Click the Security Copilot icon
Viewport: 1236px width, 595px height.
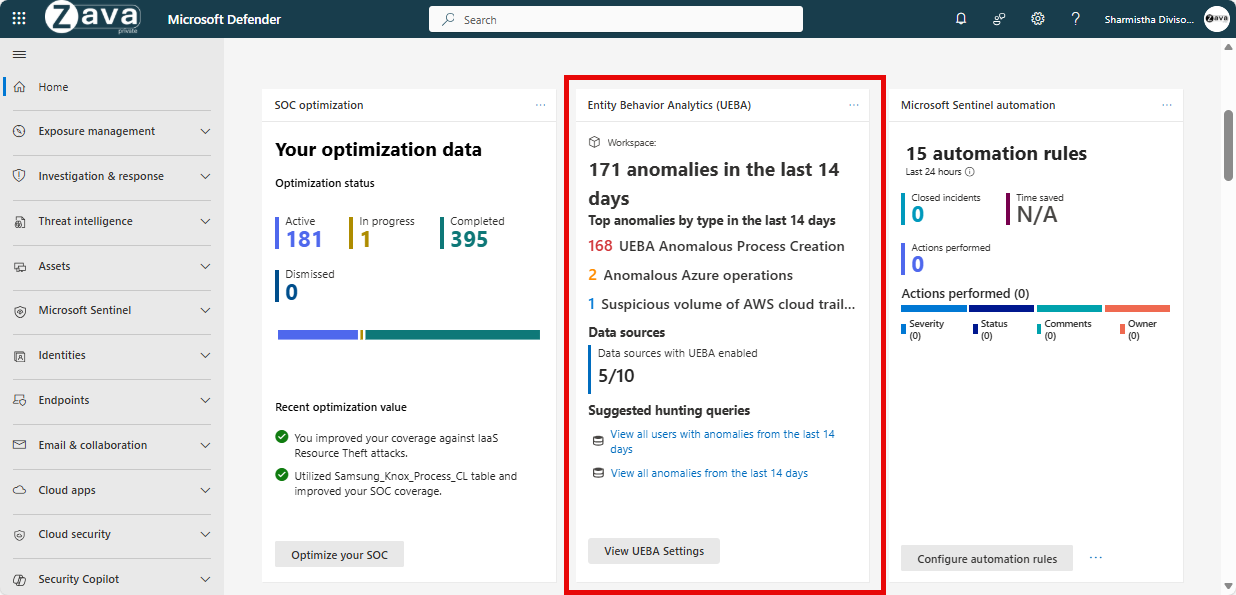coord(19,579)
